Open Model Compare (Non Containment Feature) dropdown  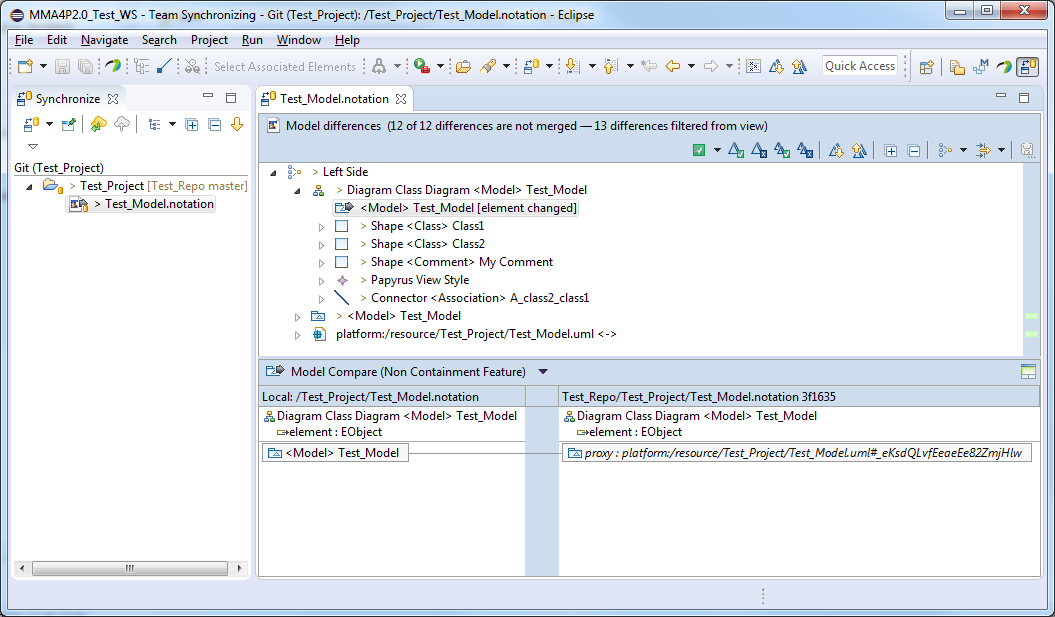coord(543,371)
